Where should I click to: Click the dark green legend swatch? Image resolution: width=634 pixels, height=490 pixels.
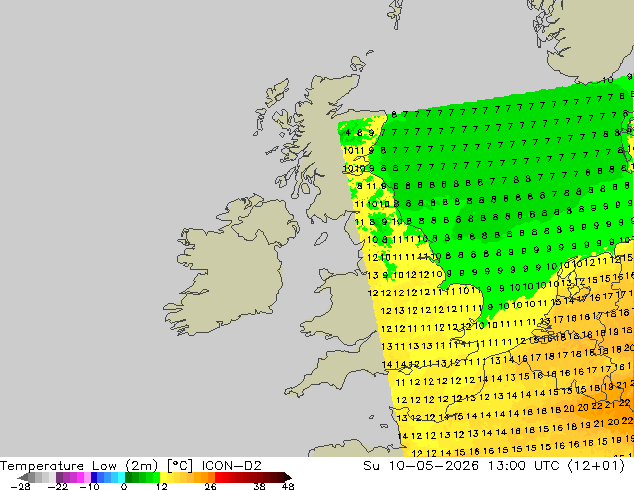coord(129,477)
